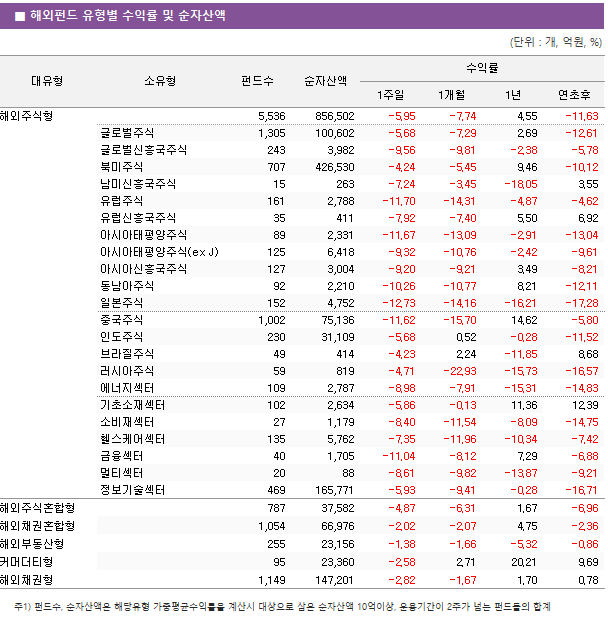
Task: Select the 중국주식 row label
Action: point(121,320)
